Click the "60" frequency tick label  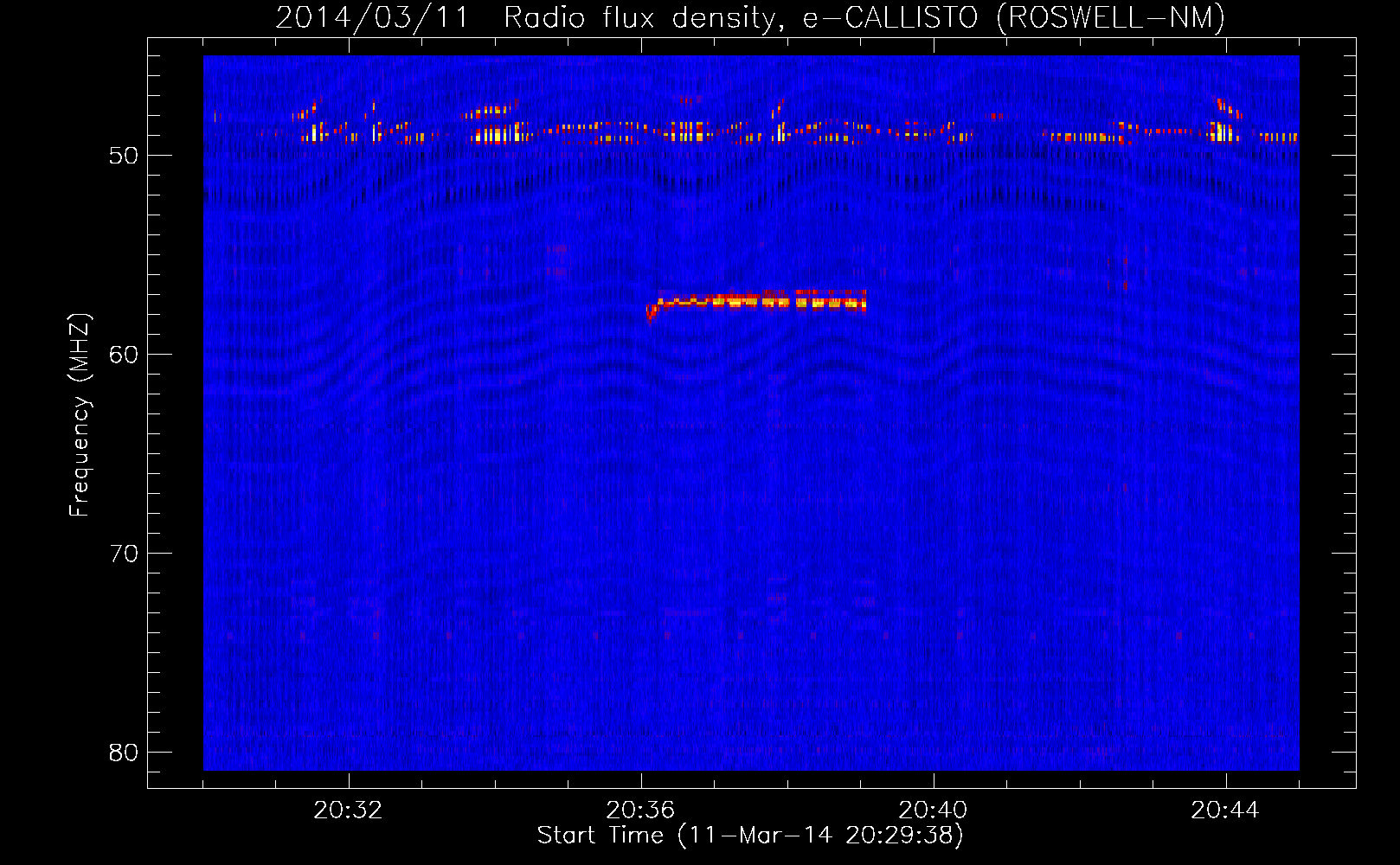point(124,355)
